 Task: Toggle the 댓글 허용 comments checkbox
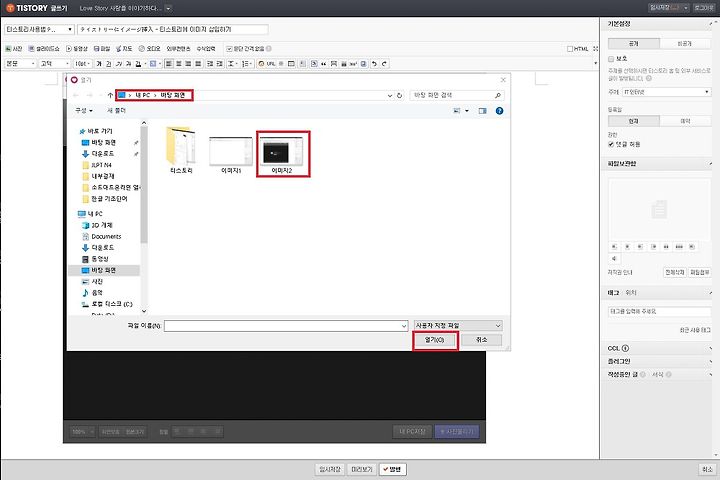pyautogui.click(x=611, y=144)
